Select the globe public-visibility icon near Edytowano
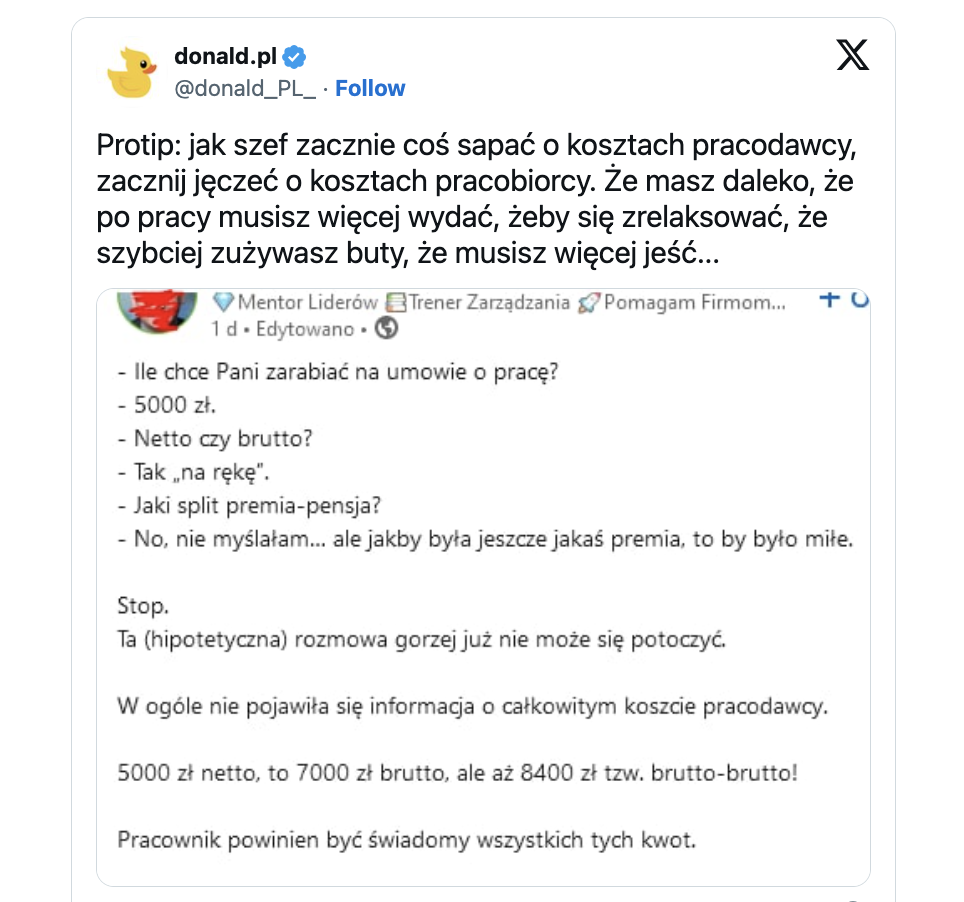 385,326
